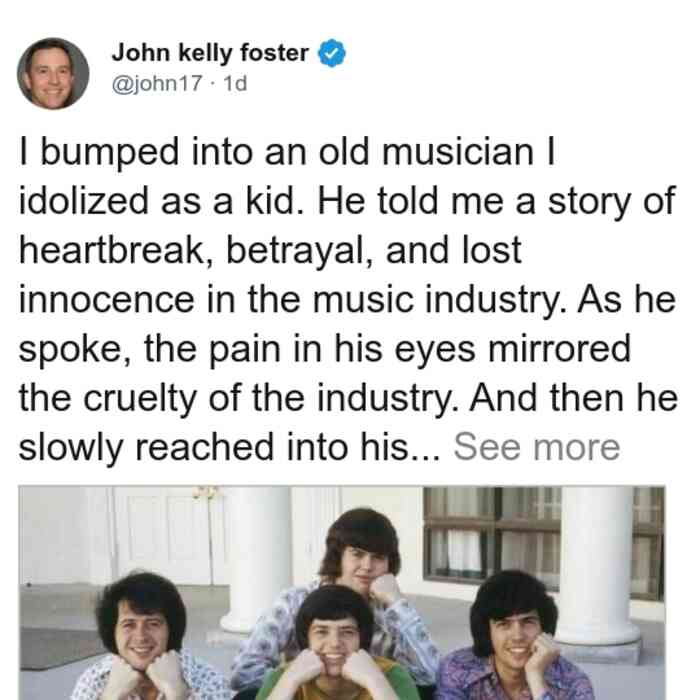The image size is (700, 700).
Task: Click the line 'the cruelty of the industry'
Action: 348,398
